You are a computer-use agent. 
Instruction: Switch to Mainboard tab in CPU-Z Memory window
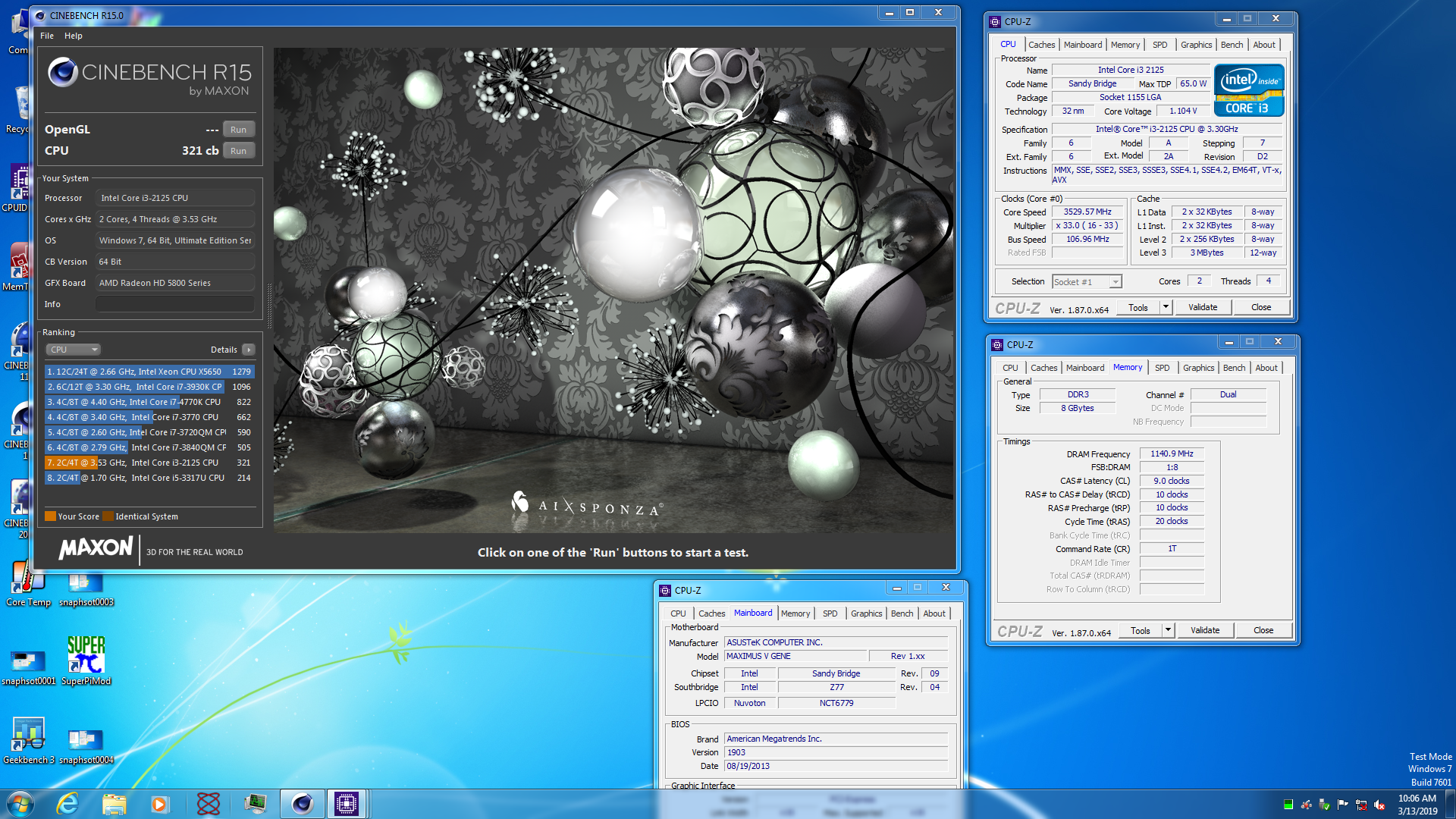(1084, 368)
